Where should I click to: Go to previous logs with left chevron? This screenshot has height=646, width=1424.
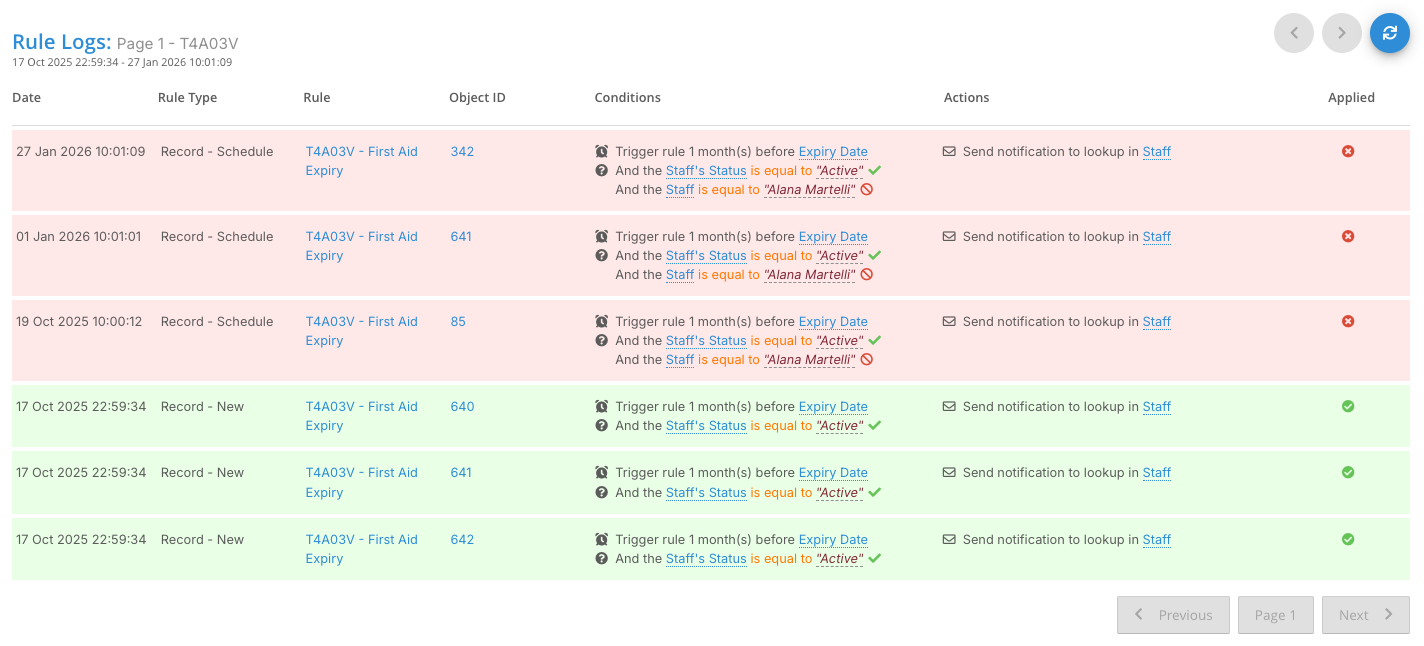[1294, 33]
